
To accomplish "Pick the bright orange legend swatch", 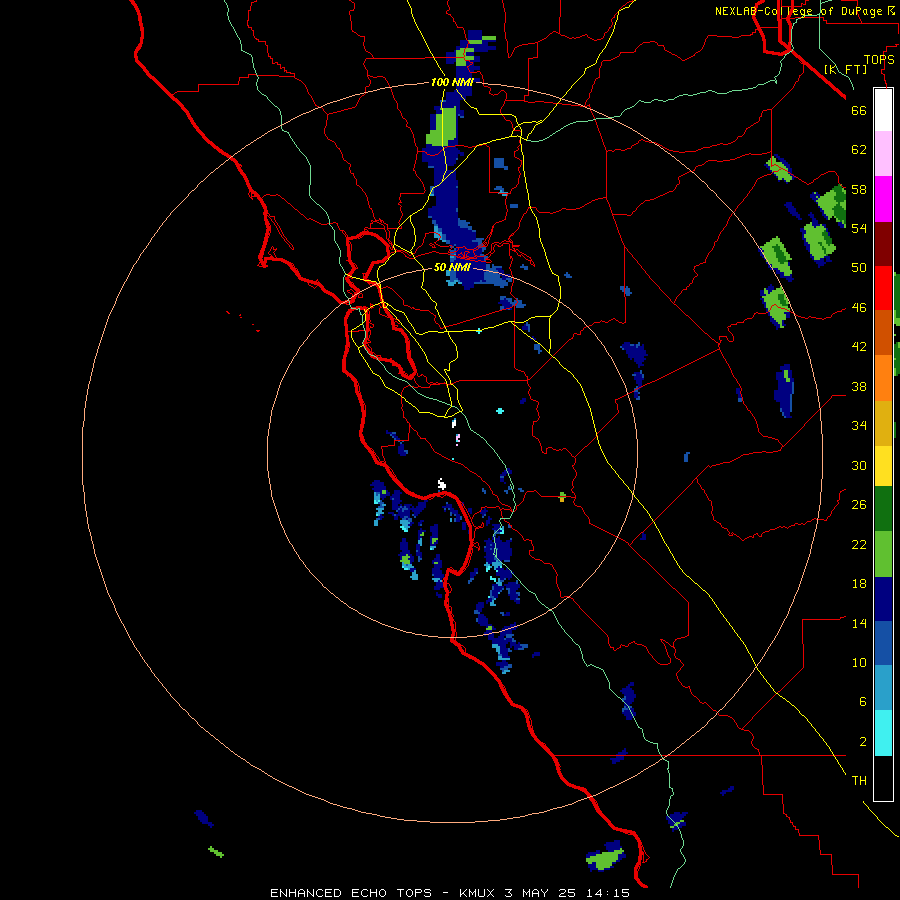I will click(883, 378).
